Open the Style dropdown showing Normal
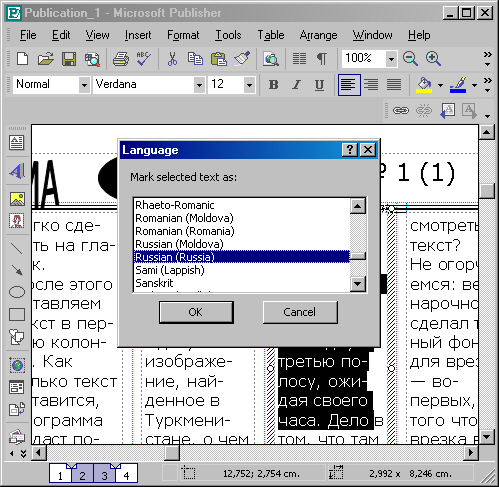Screen dimensions: 499x487 click(x=84, y=85)
